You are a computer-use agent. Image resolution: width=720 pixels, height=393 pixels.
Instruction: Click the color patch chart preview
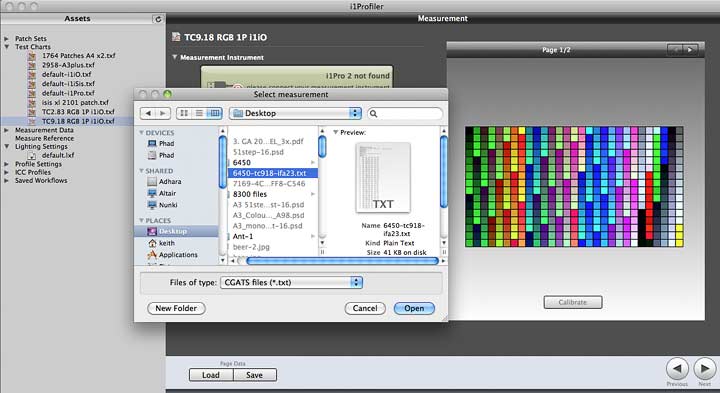[574, 187]
